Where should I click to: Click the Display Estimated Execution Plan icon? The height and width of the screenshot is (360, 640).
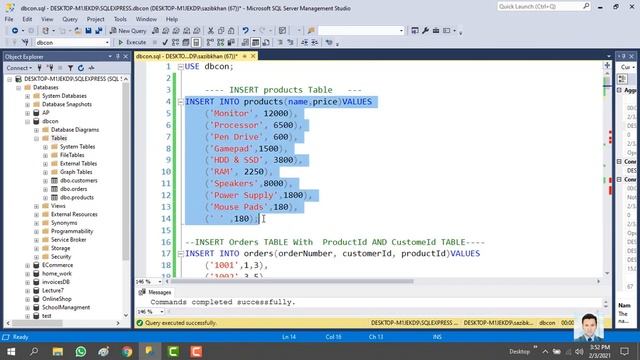coord(175,42)
